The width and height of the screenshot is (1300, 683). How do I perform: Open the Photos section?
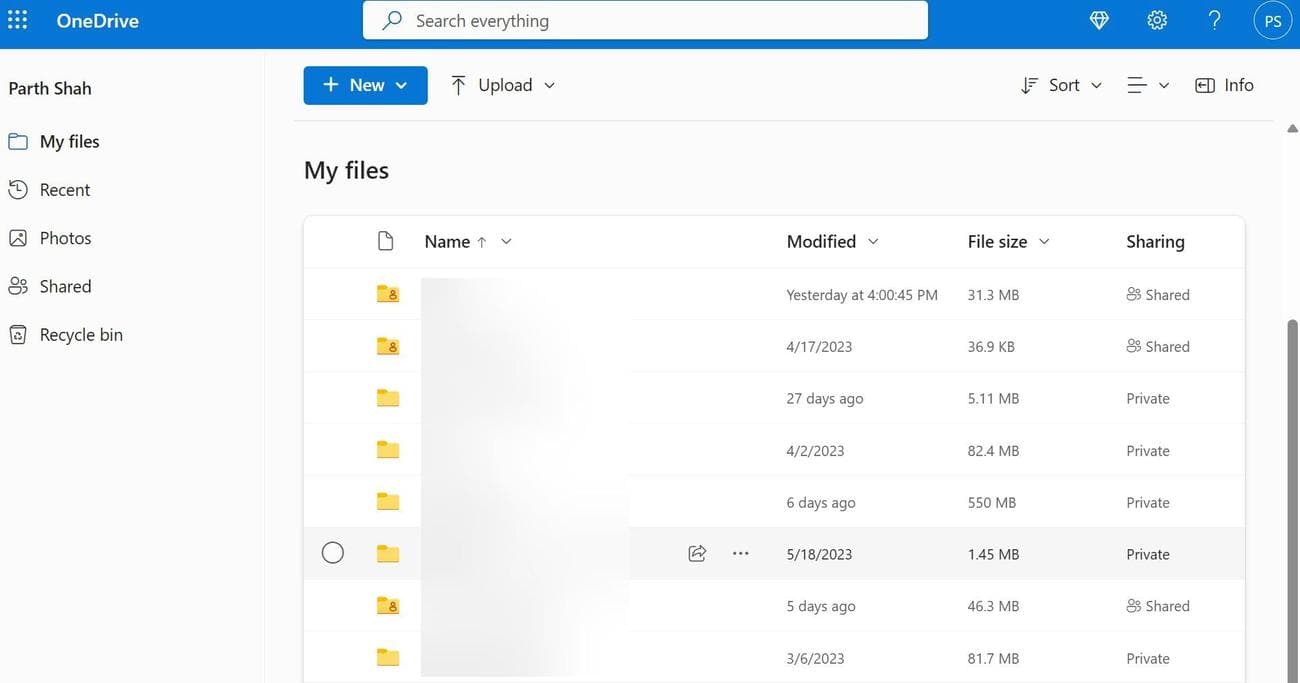pos(65,237)
